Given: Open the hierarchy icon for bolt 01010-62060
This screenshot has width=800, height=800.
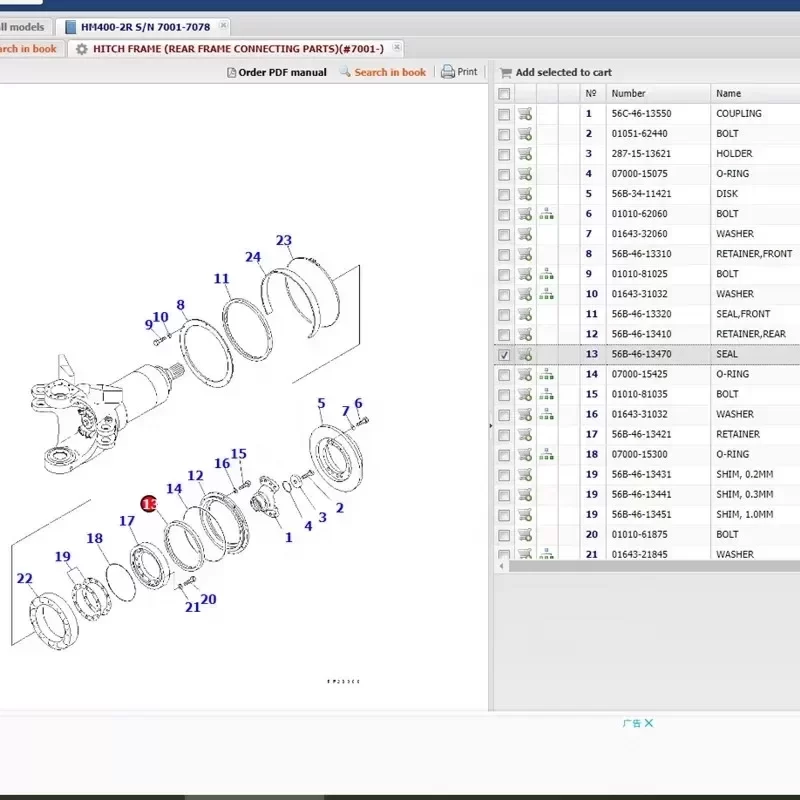Looking at the screenshot, I should [x=546, y=214].
